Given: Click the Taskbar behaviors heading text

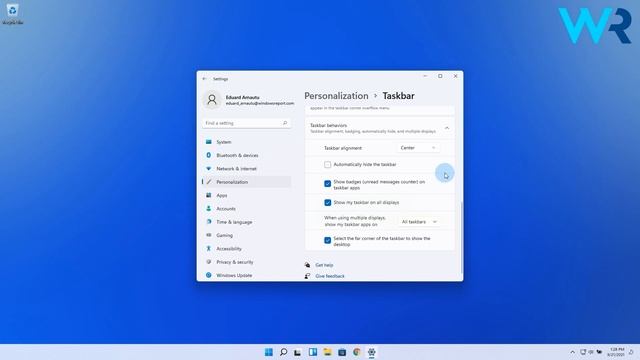Looking at the screenshot, I should click(x=329, y=125).
